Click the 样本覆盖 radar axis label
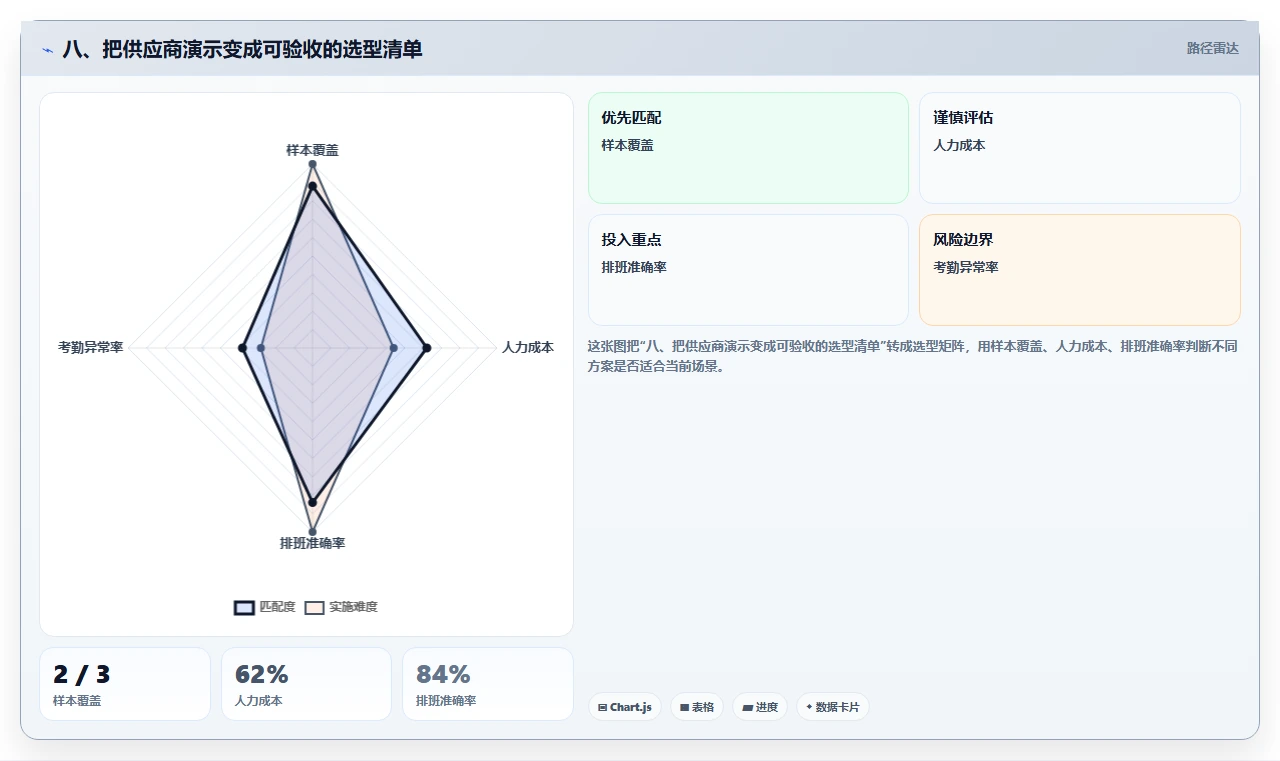1280x761 pixels. (x=312, y=150)
